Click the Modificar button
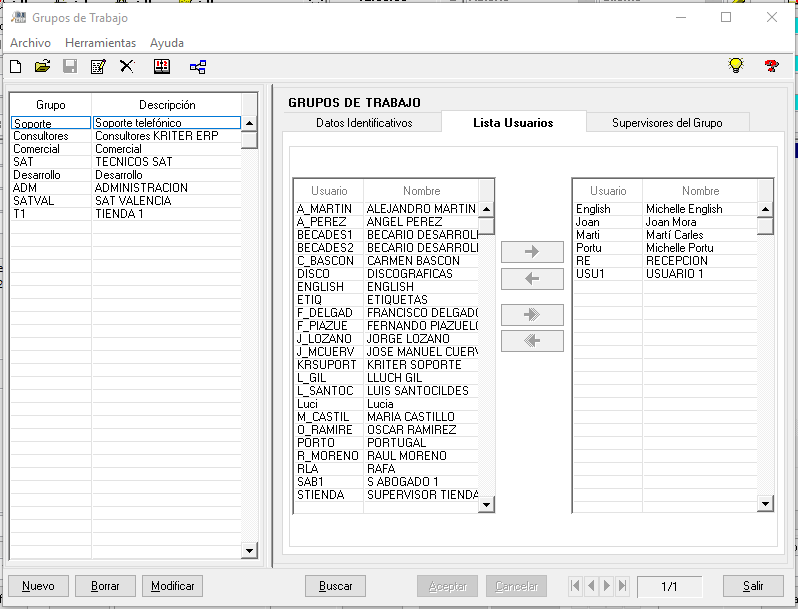The width and height of the screenshot is (798, 609). click(173, 586)
